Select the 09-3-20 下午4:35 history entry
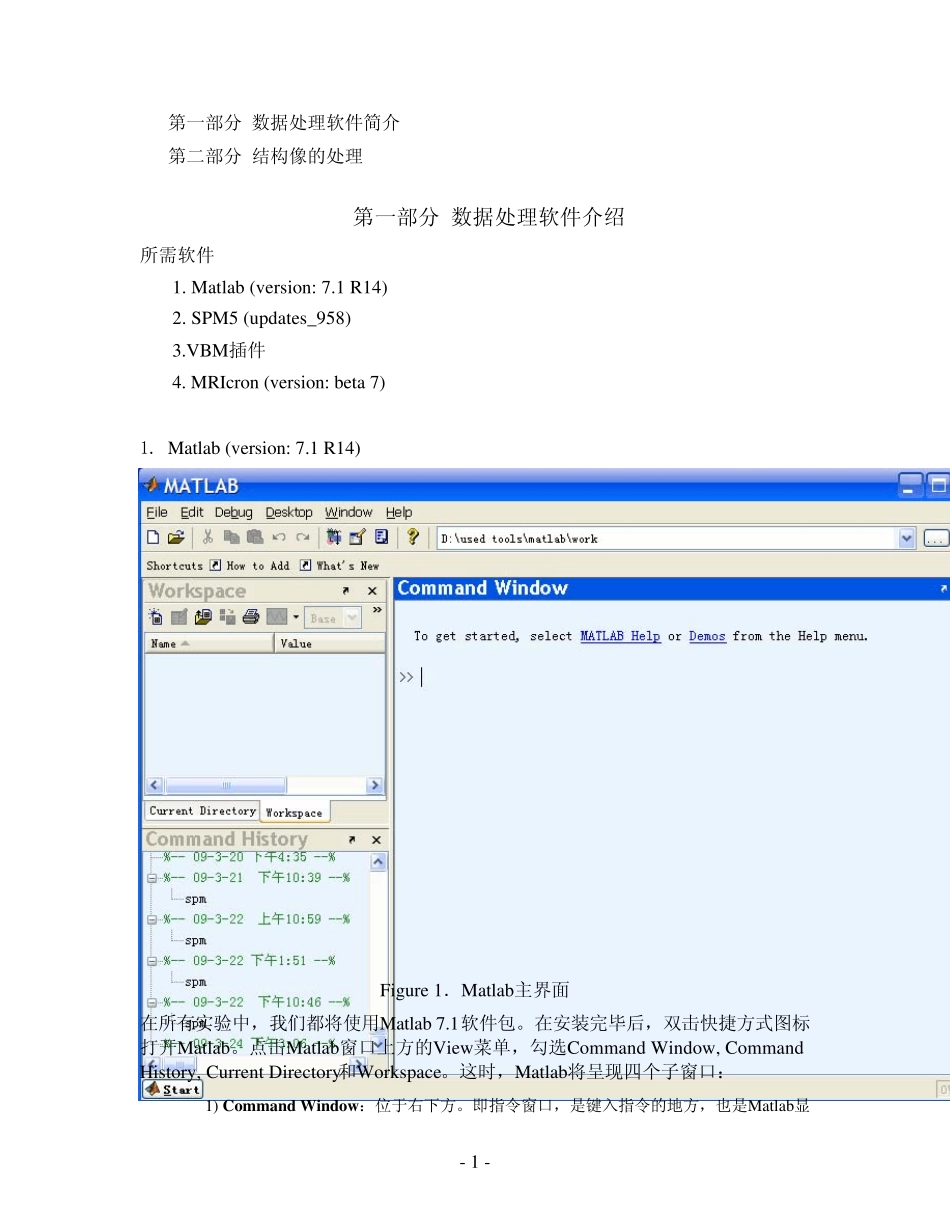Image resolution: width=950 pixels, height=1230 pixels. tap(249, 857)
